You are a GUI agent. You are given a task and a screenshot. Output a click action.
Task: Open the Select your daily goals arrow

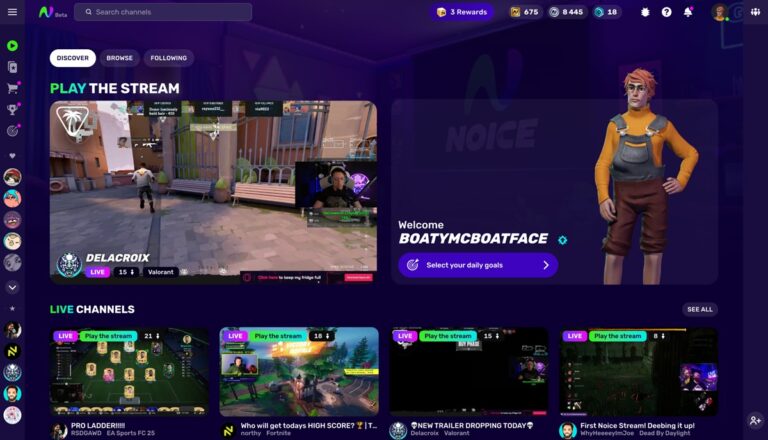[546, 265]
